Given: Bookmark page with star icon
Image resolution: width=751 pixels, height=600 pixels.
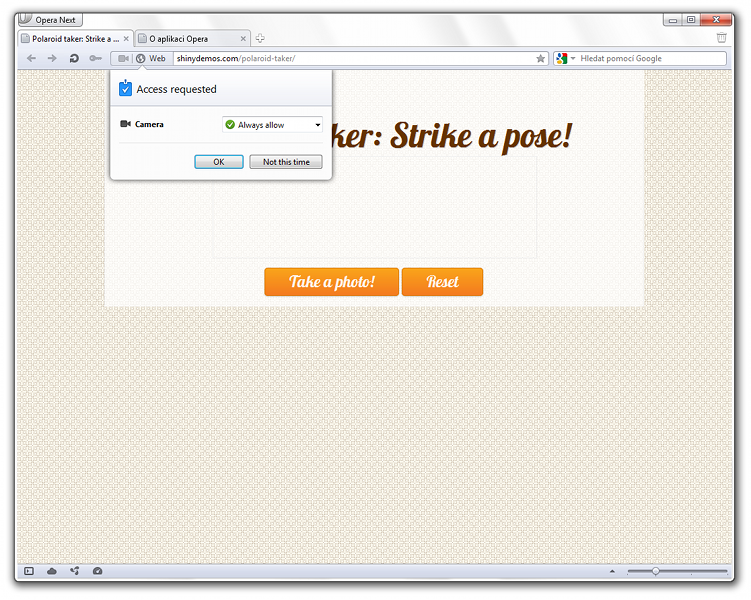Looking at the screenshot, I should [x=540, y=58].
